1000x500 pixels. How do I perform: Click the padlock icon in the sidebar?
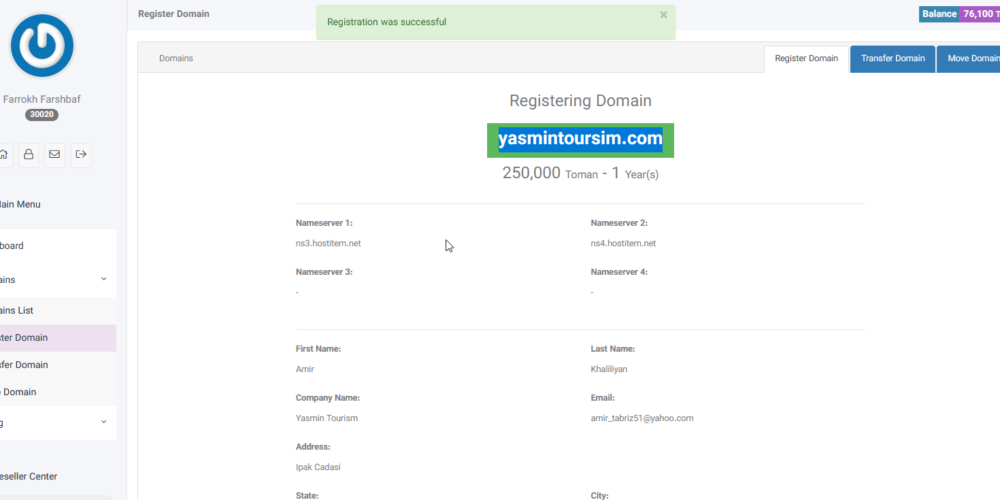click(x=28, y=155)
